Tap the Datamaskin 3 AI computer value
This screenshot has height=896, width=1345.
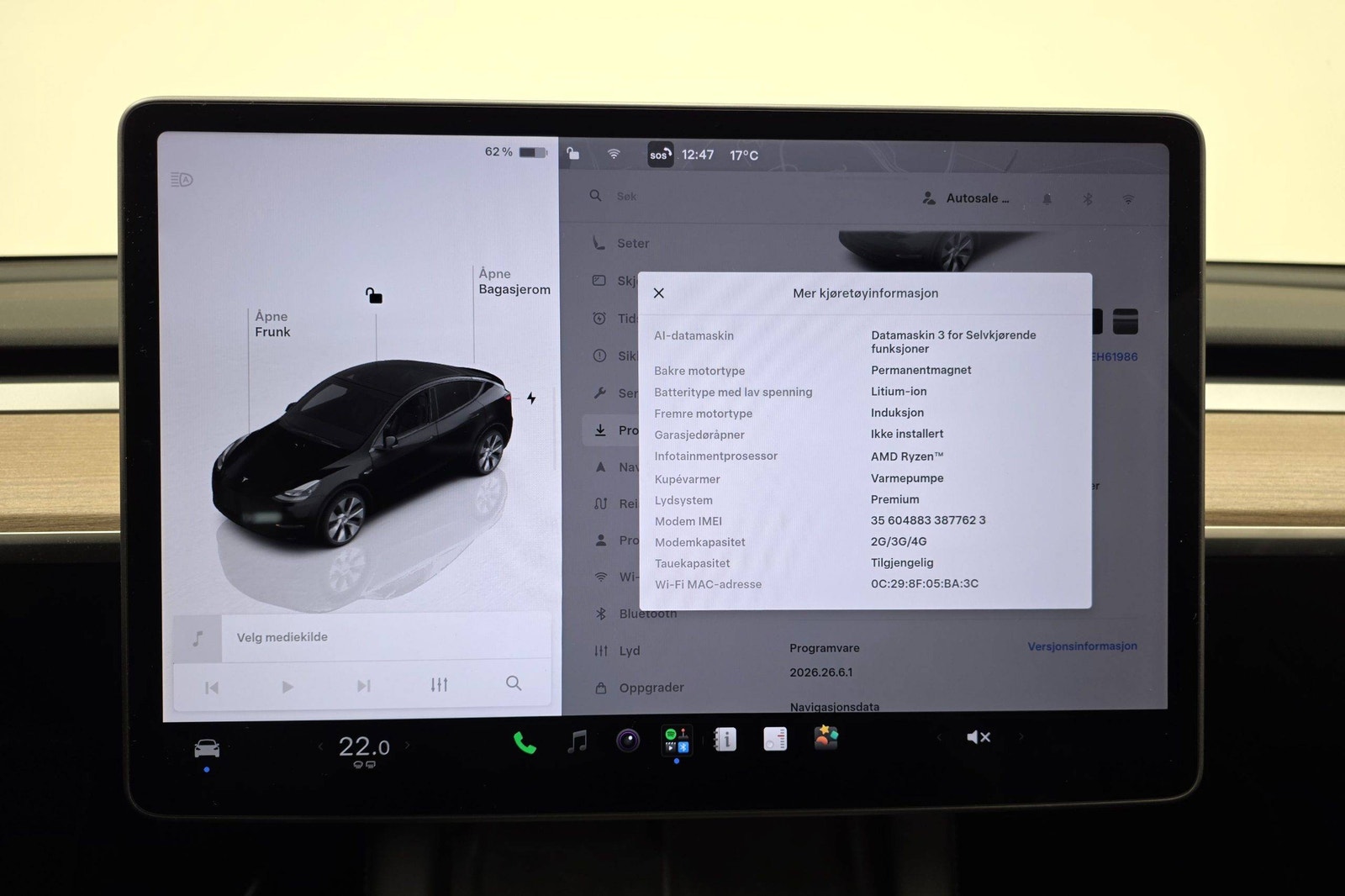click(953, 341)
